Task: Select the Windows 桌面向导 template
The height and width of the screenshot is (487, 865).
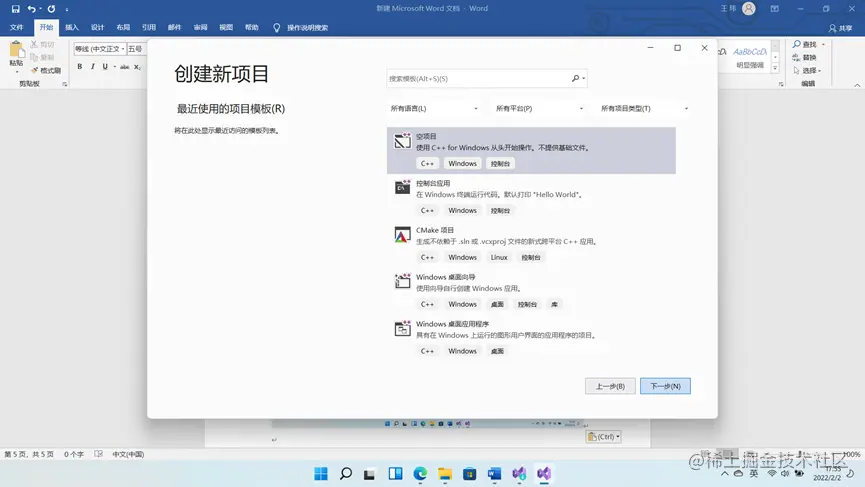Action: pos(531,291)
